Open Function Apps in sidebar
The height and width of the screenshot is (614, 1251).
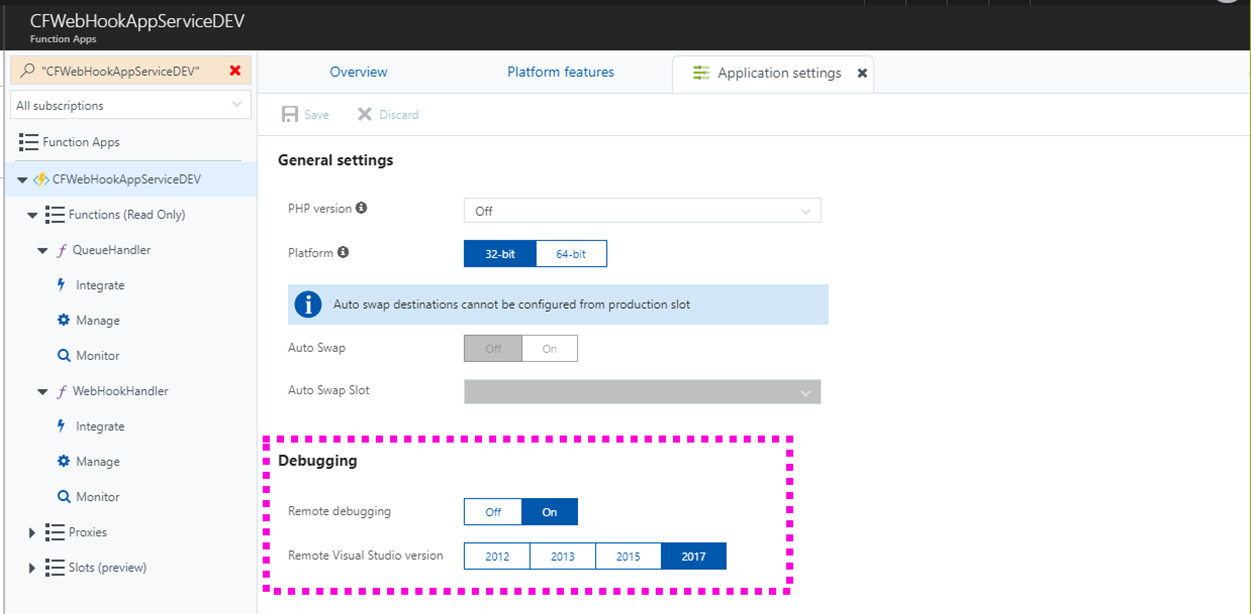pyautogui.click(x=81, y=142)
